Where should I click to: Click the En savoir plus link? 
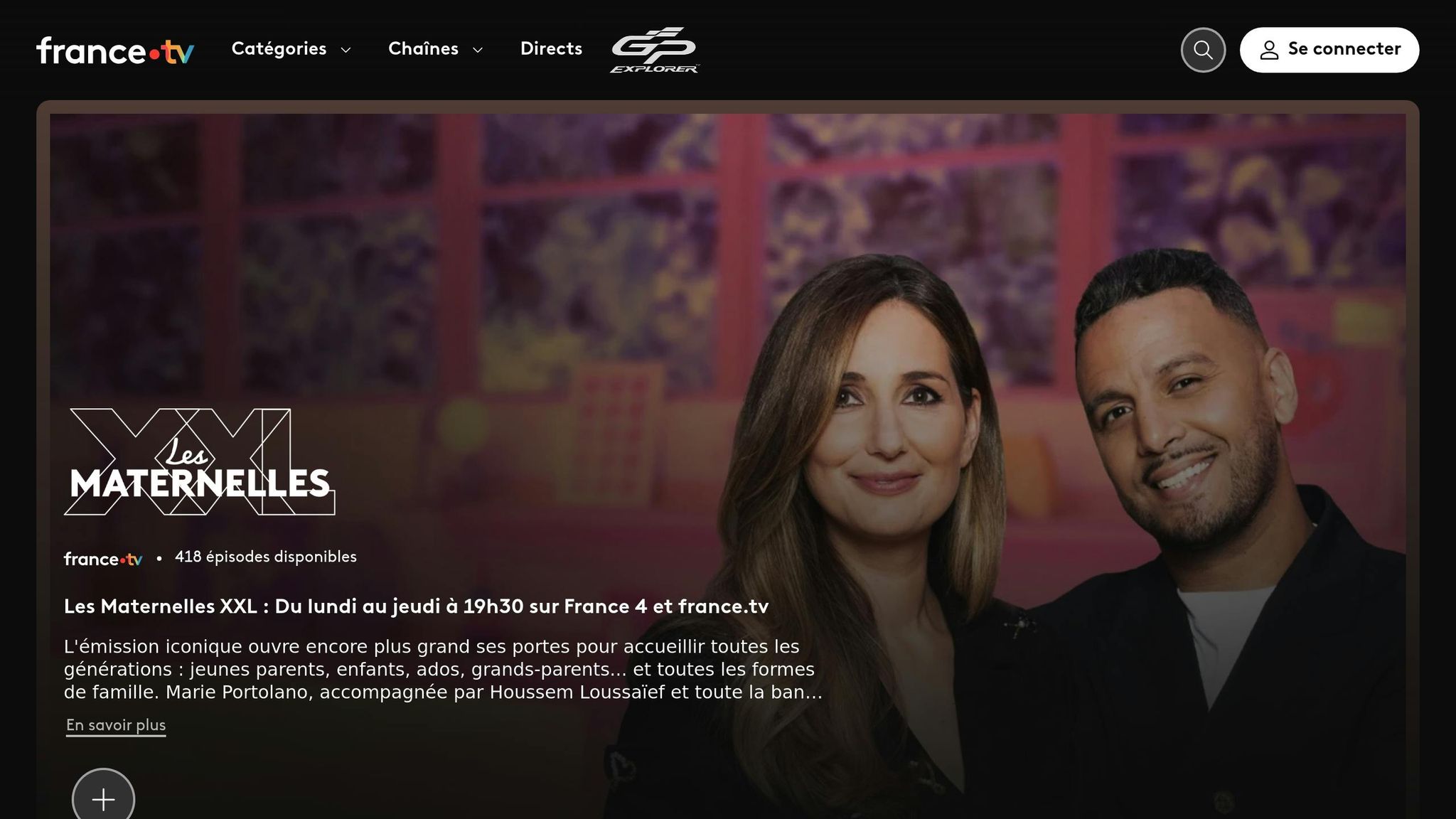[x=116, y=725]
